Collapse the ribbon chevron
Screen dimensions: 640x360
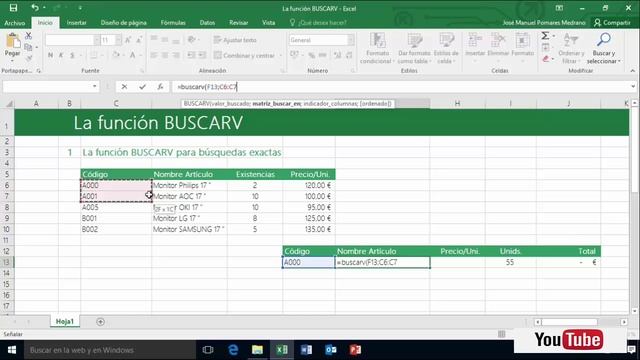pos(633,71)
